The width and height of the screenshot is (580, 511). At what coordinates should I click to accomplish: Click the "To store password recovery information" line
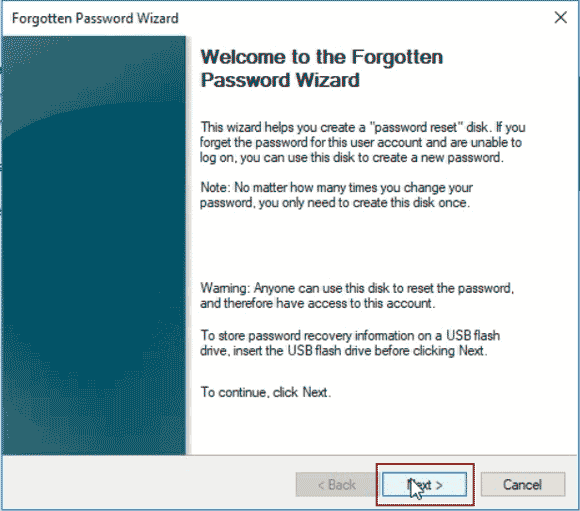[350, 336]
